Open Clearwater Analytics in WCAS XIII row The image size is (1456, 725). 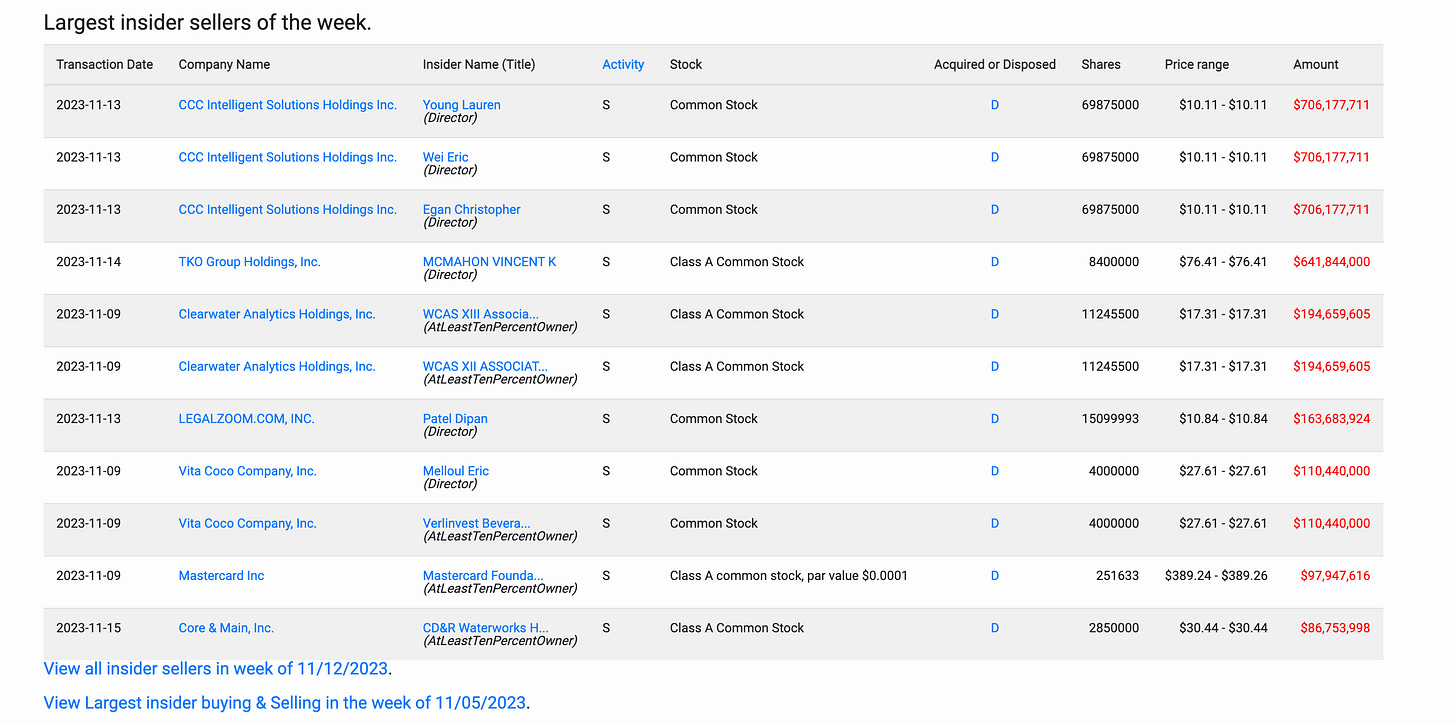point(277,314)
